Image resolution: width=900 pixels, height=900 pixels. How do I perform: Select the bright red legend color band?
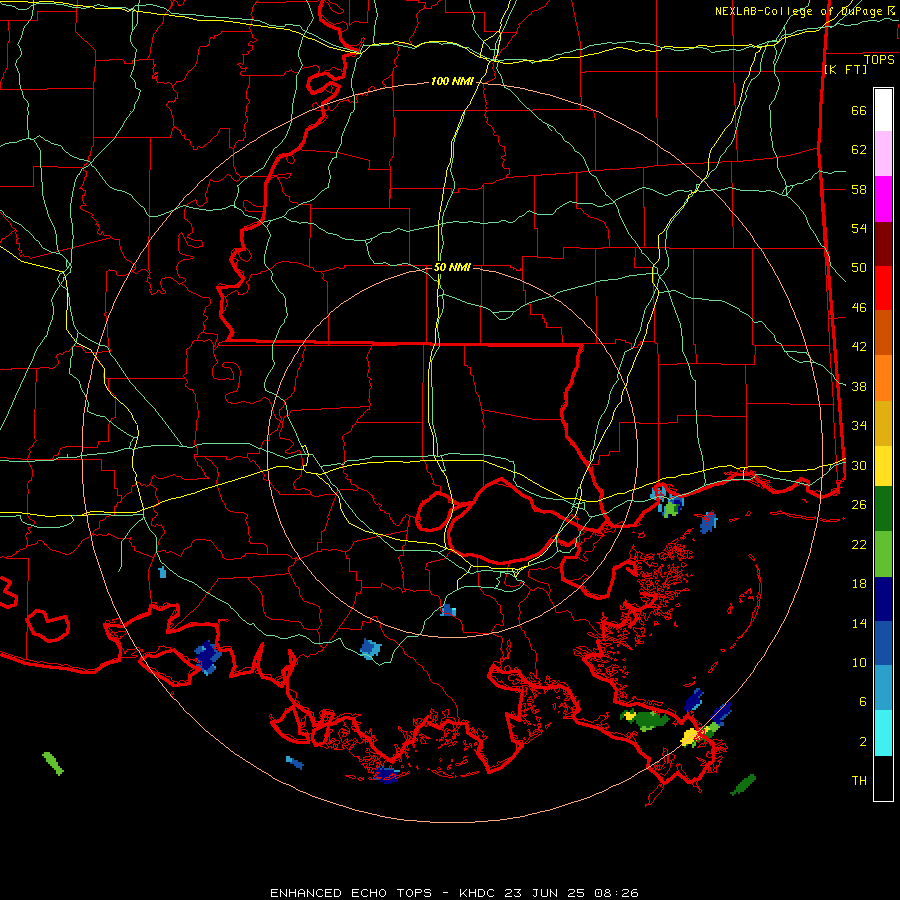coord(883,288)
